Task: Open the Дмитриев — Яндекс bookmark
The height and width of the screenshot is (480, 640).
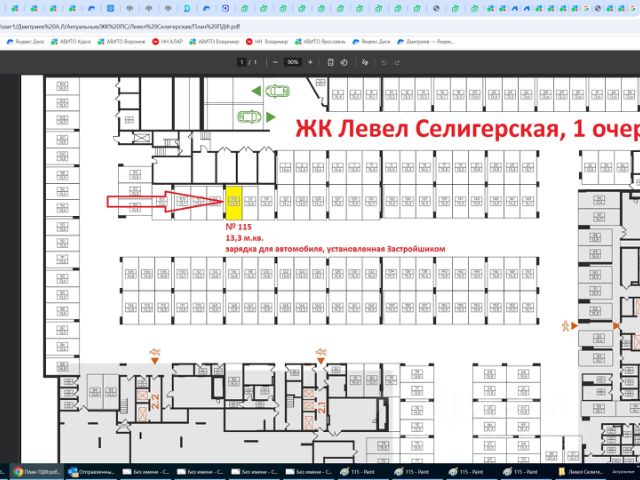Action: pyautogui.click(x=426, y=42)
